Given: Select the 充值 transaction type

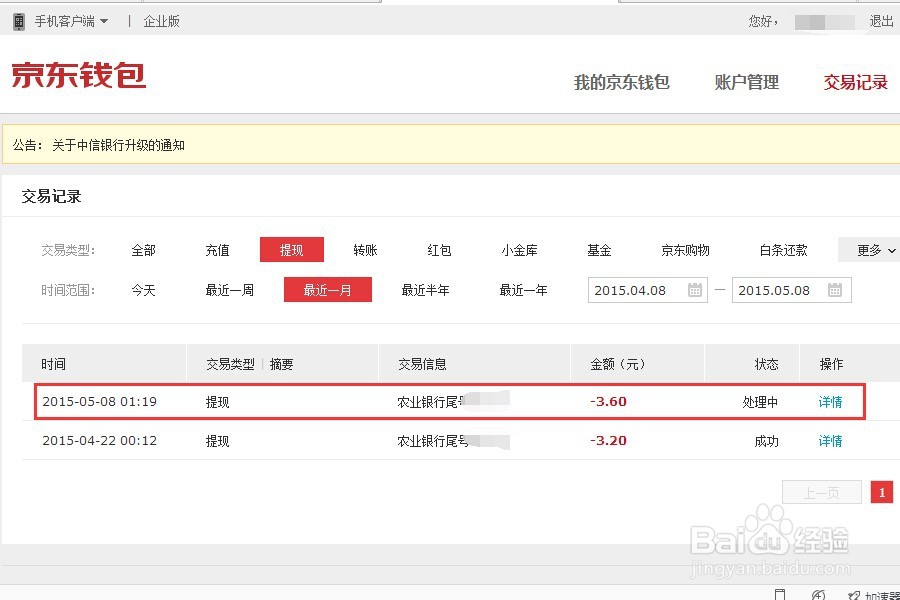Looking at the screenshot, I should [x=217, y=250].
